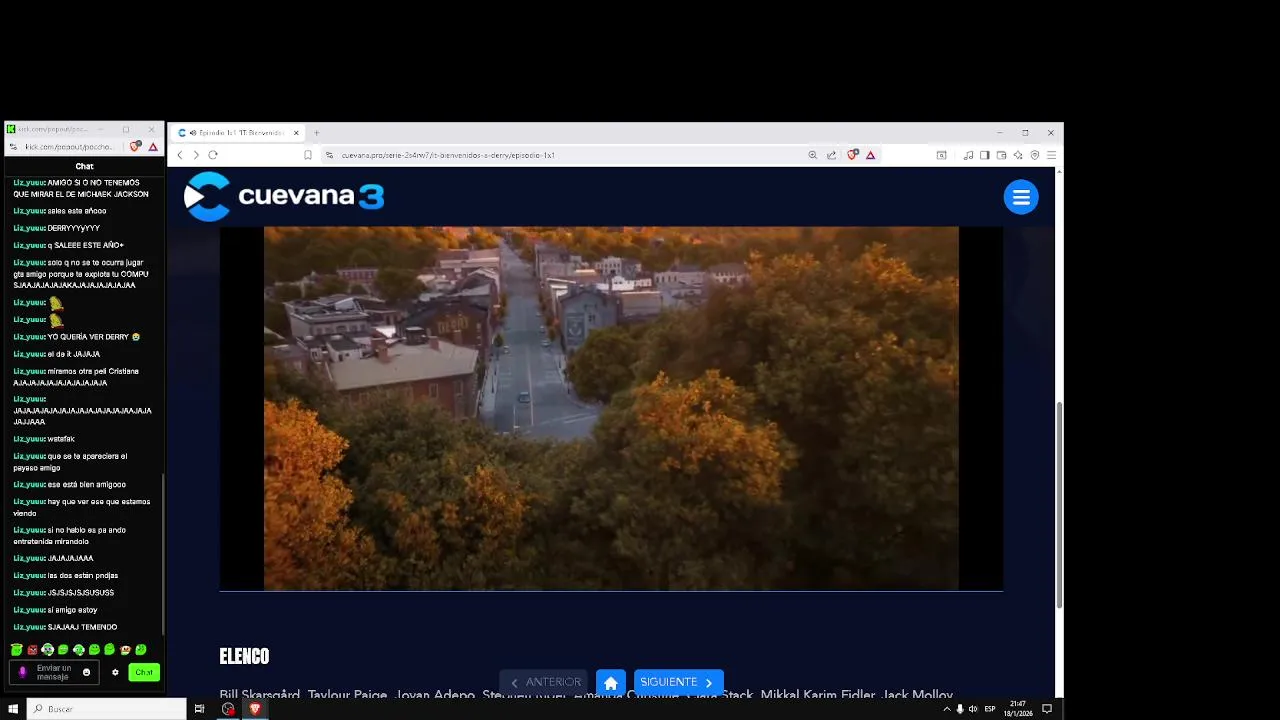The image size is (1280, 720).
Task: Open Task View on the taskbar
Action: tap(199, 709)
